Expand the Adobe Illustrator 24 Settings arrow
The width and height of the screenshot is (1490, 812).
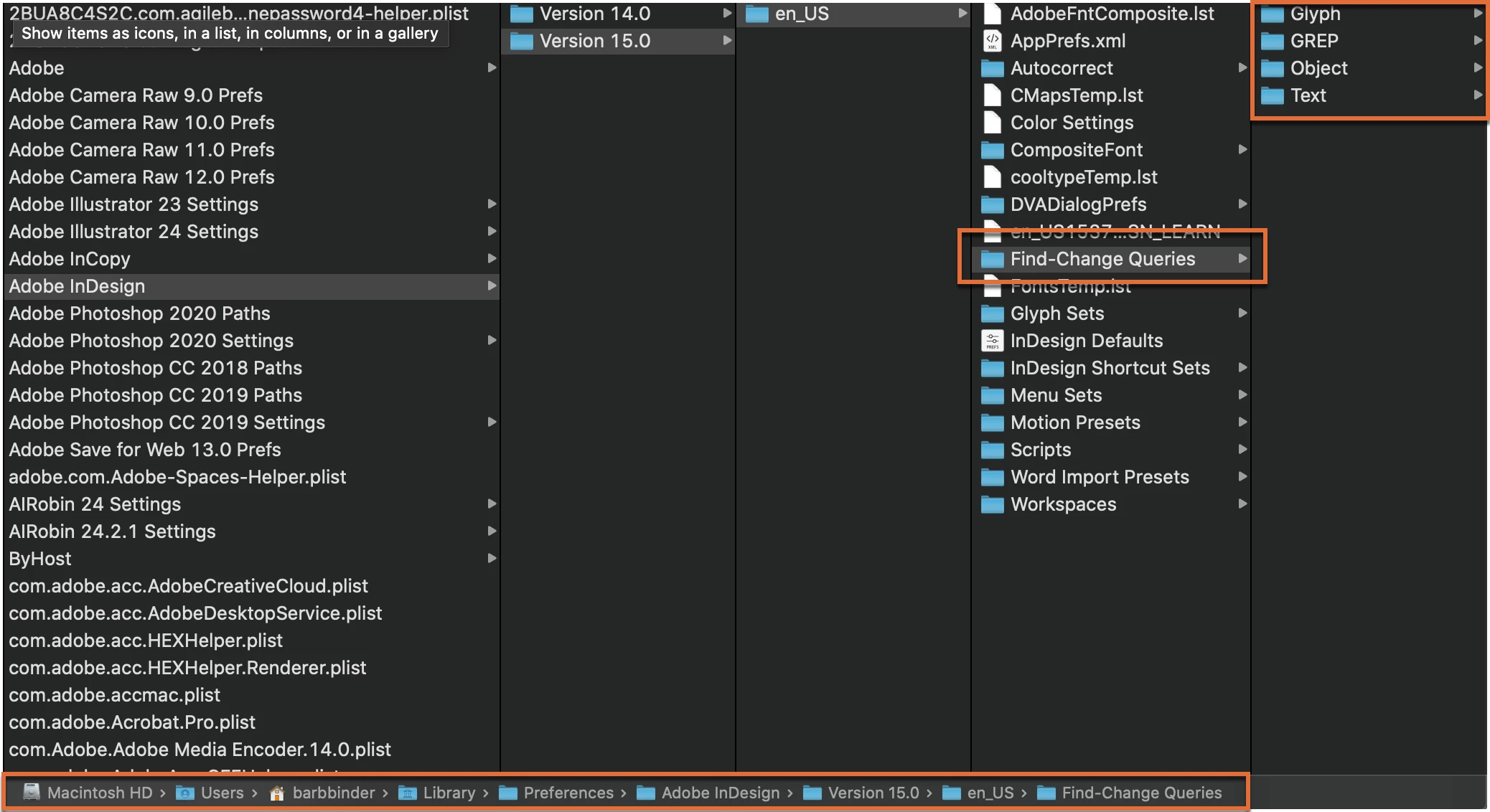492,231
